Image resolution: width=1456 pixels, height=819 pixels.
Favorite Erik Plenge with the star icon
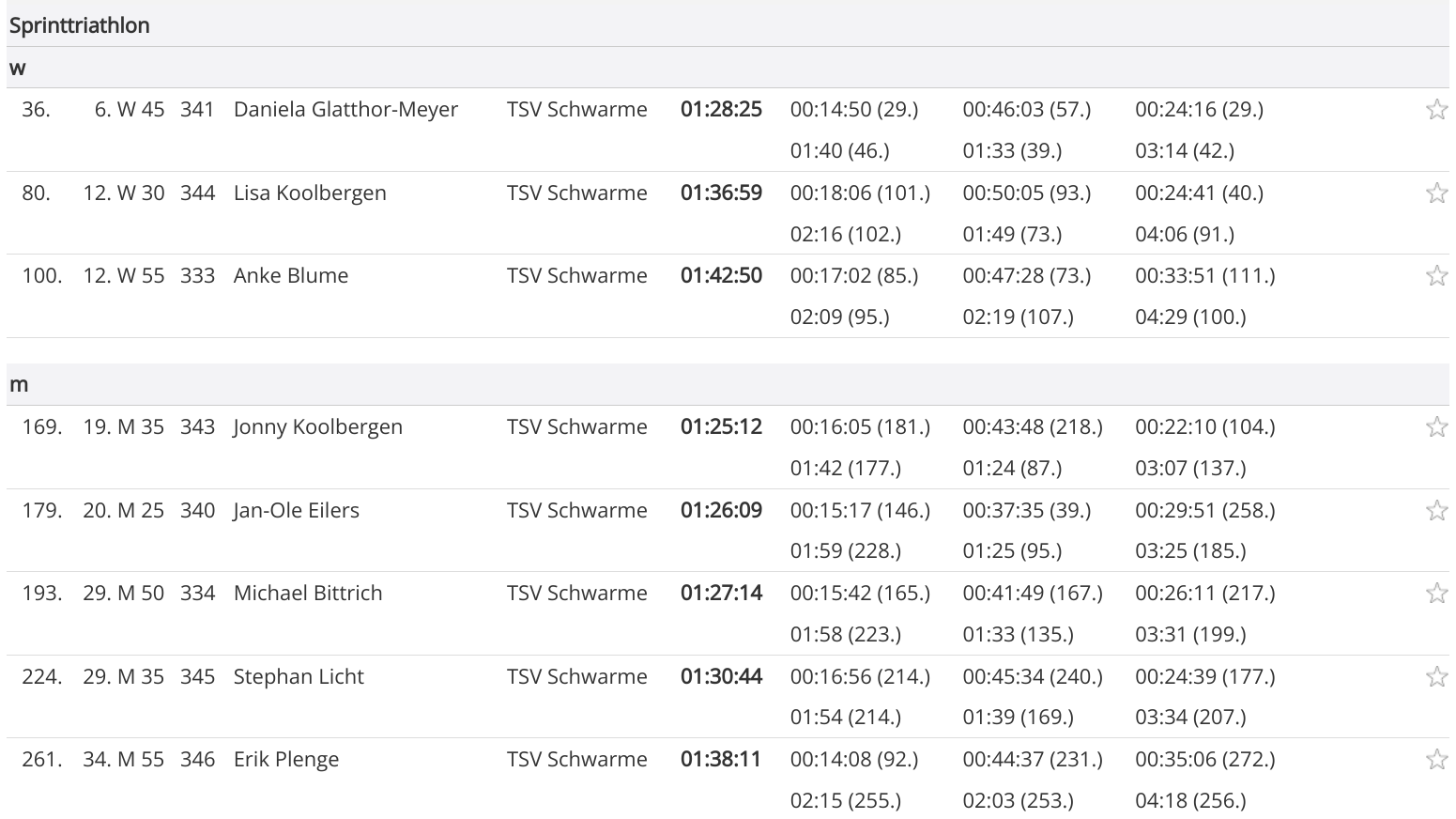tap(1435, 760)
